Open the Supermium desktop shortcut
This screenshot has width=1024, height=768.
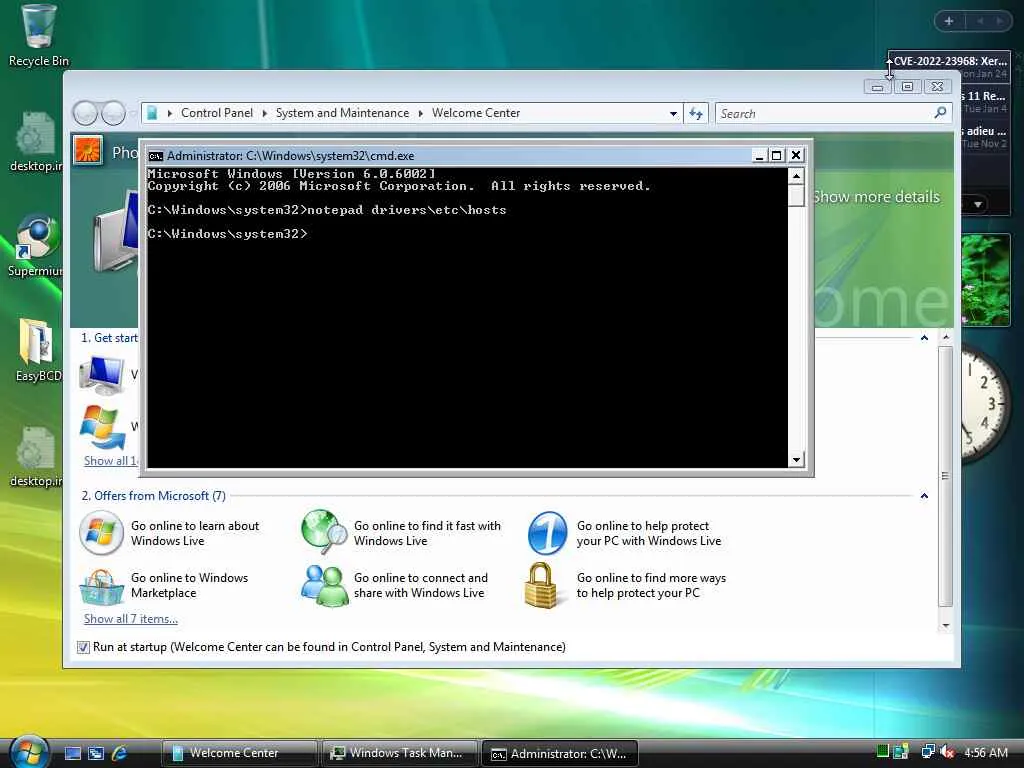(x=36, y=245)
